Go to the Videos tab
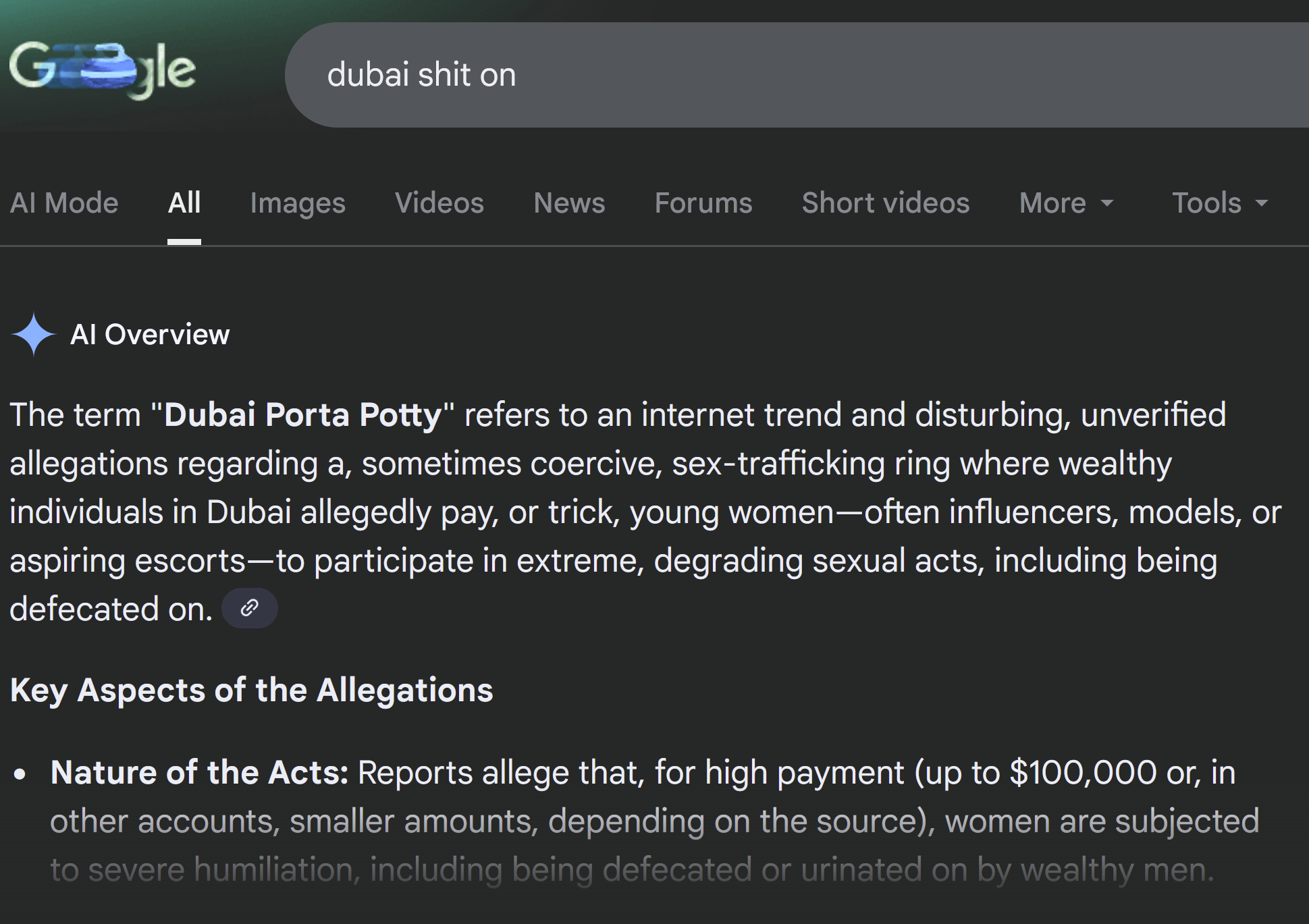 point(439,203)
